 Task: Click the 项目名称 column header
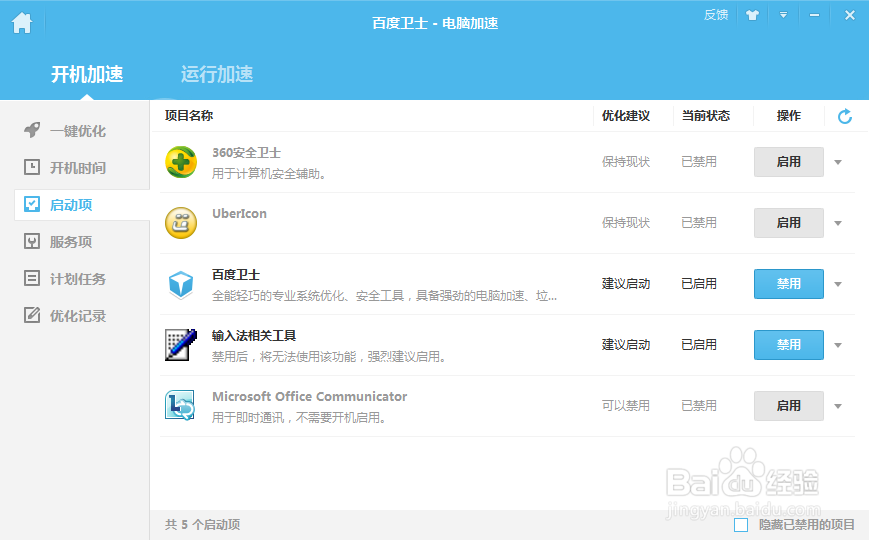click(x=189, y=116)
